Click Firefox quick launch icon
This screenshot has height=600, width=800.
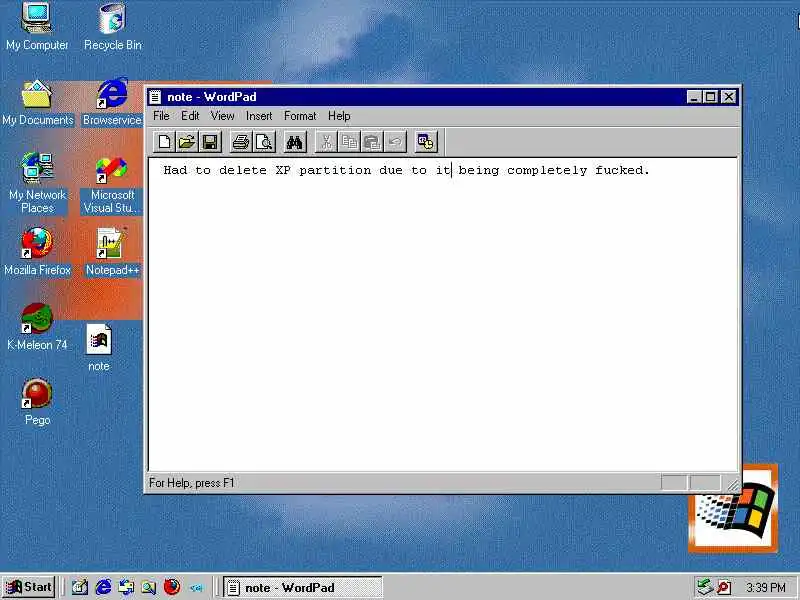172,587
